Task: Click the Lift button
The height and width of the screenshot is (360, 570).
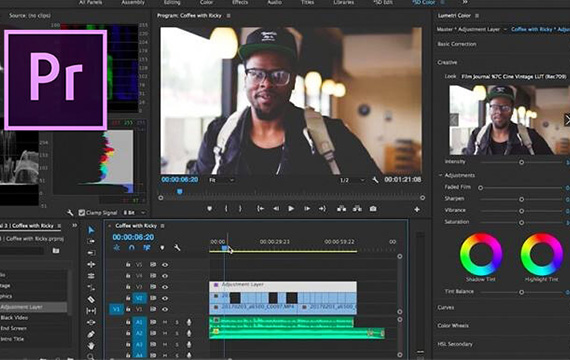Action: (x=341, y=209)
